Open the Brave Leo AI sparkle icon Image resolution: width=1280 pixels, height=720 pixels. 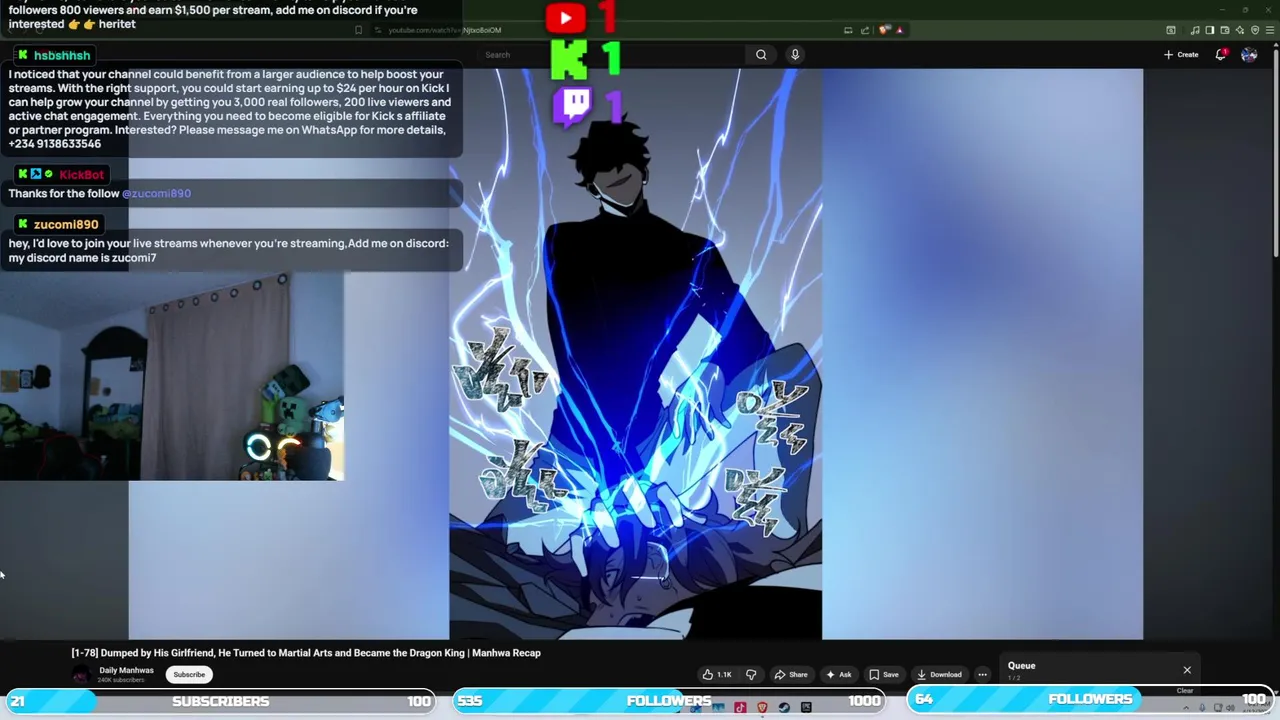(1240, 30)
